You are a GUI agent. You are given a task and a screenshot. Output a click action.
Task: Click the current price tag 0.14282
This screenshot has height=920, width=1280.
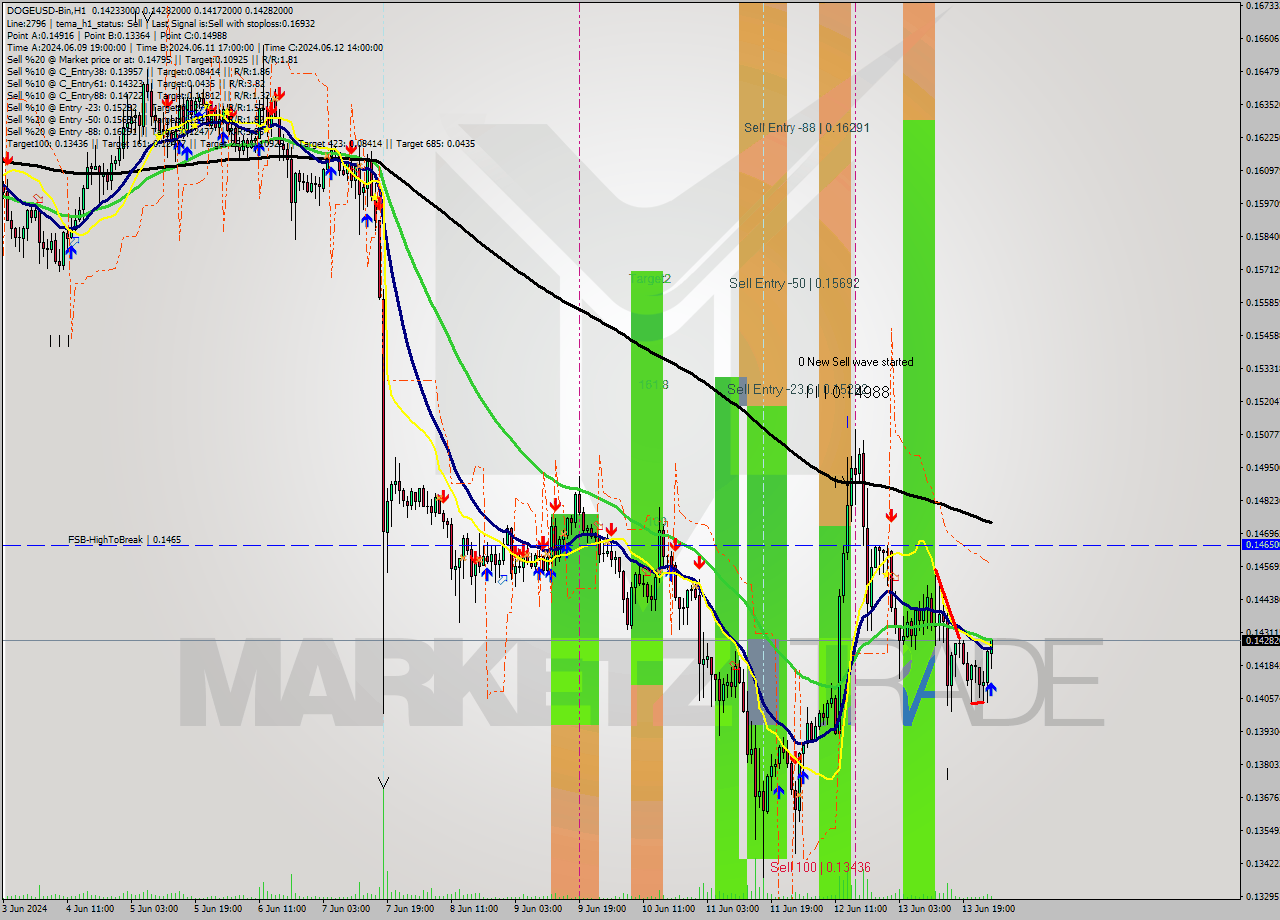[x=1260, y=640]
